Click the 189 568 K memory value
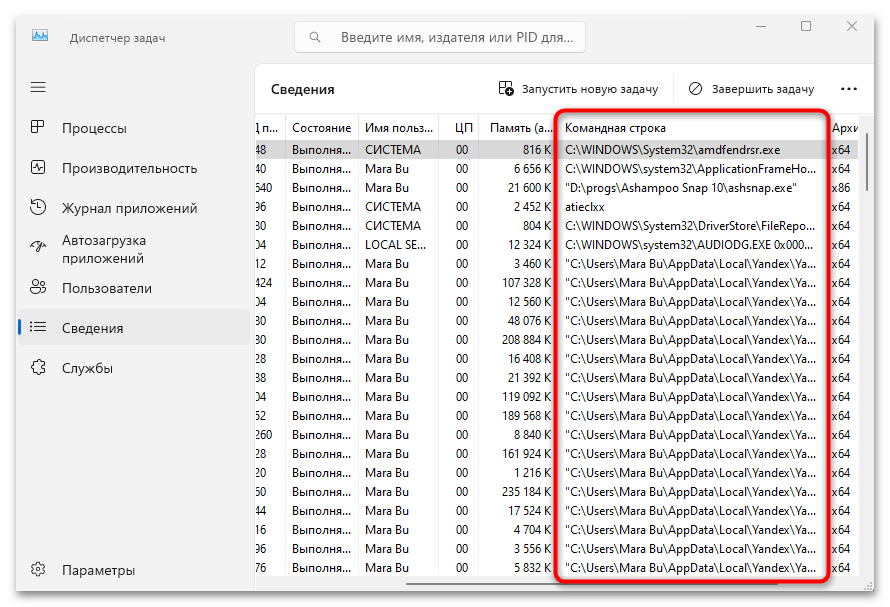This screenshot has height=607, width=890. (x=527, y=416)
